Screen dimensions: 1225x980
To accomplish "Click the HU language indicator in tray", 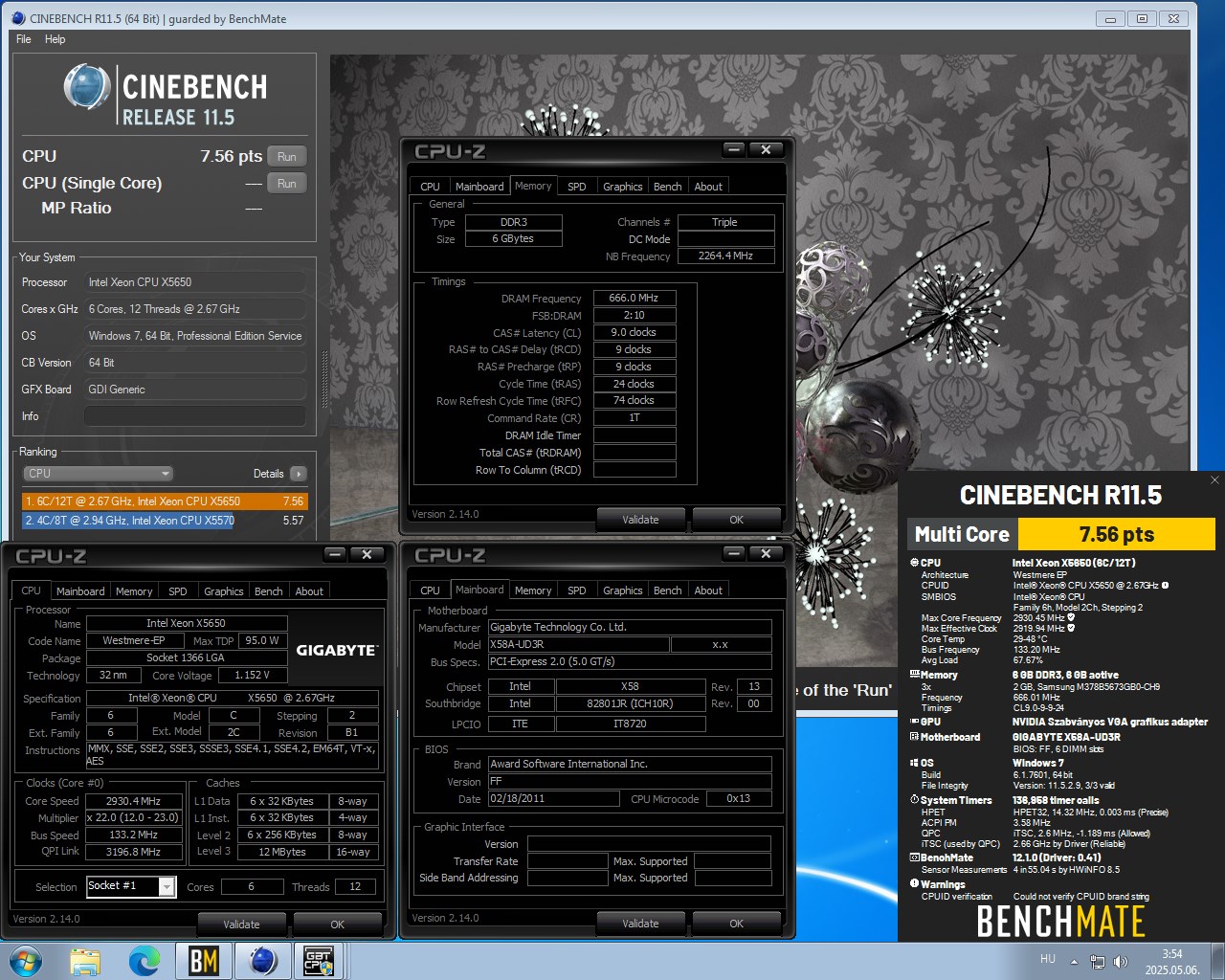I will (1048, 959).
